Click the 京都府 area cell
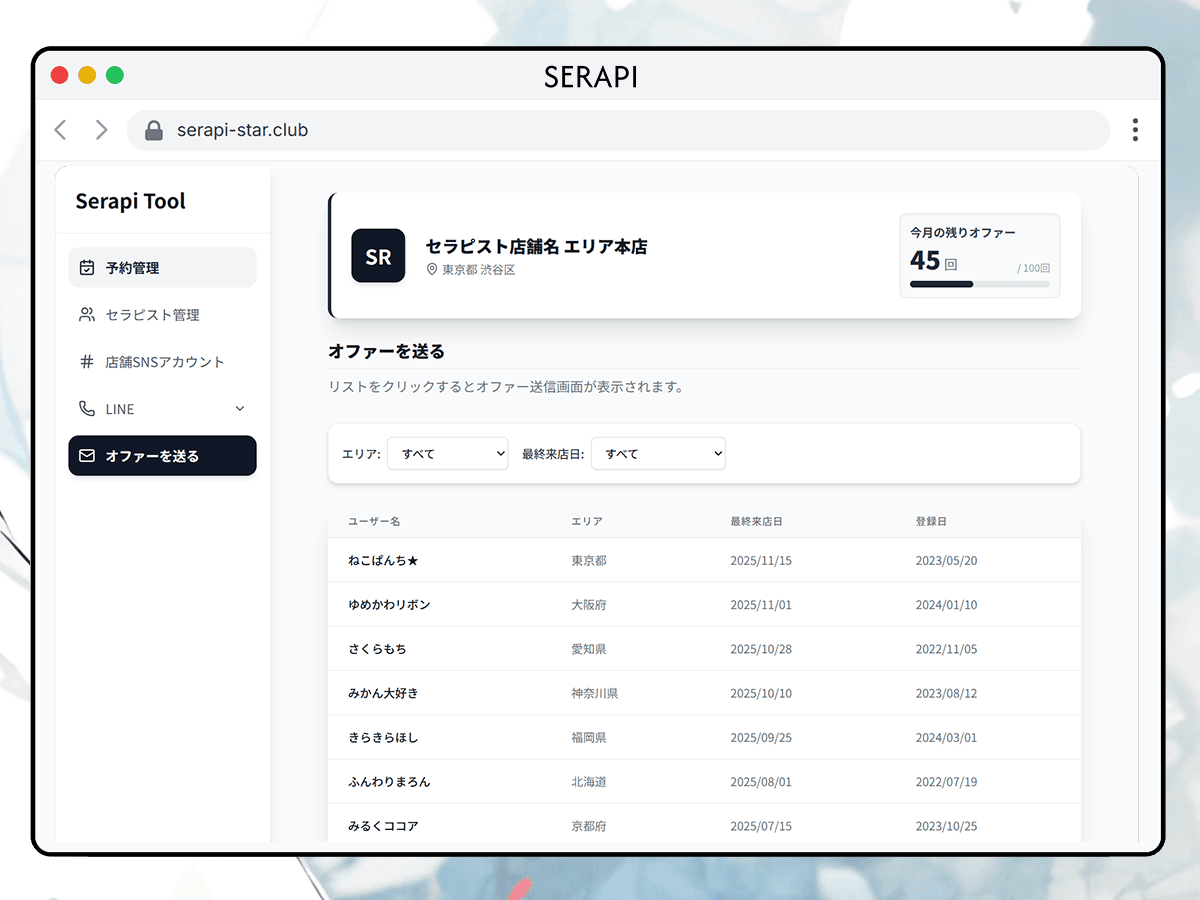Screen dimensions: 1200x900 tap(589, 826)
